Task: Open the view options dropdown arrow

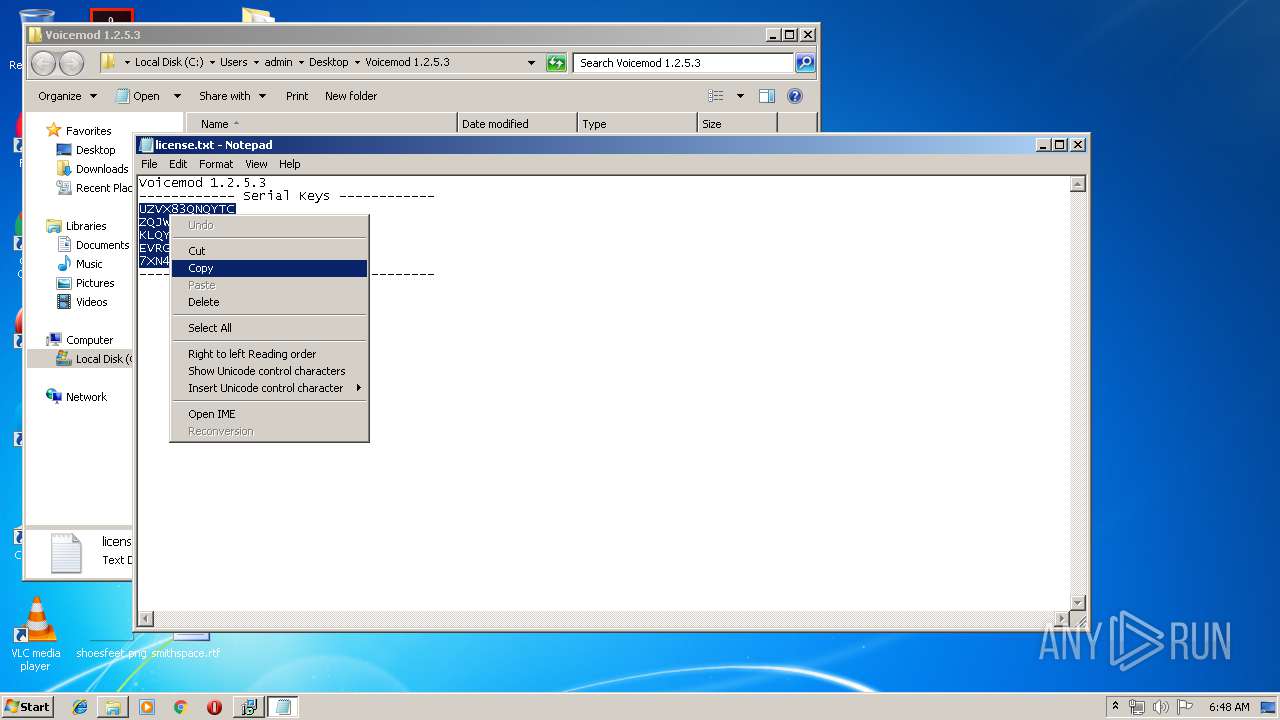Action: [x=740, y=96]
